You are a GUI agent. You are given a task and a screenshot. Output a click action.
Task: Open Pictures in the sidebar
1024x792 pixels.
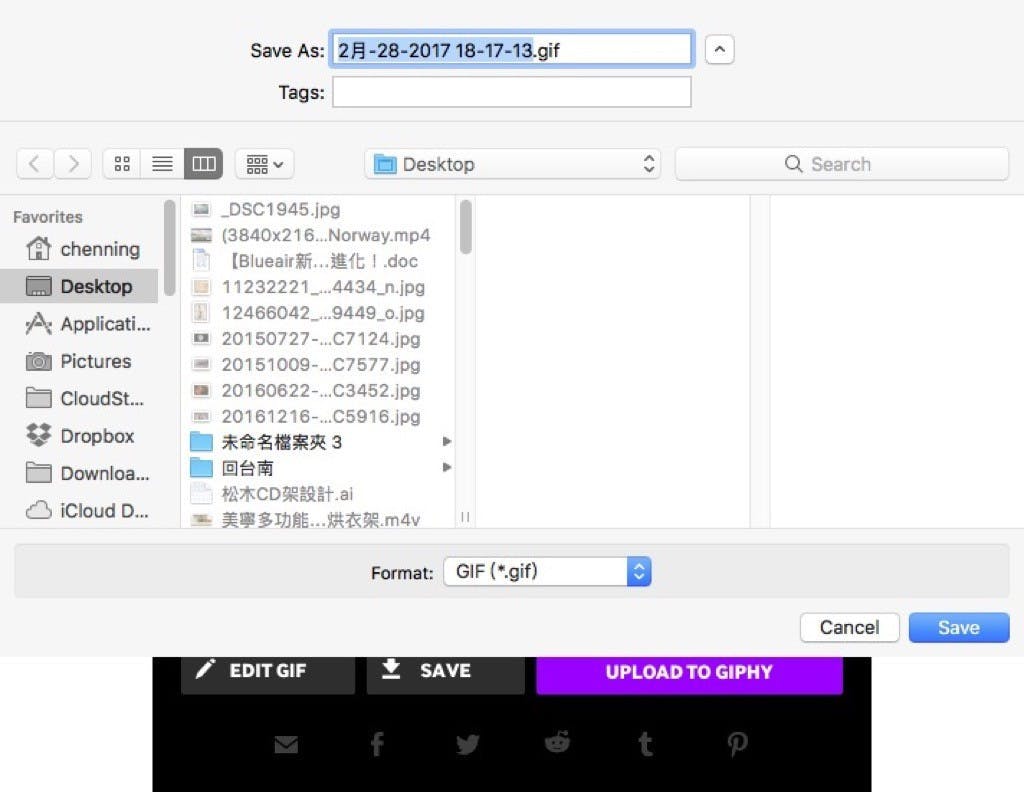coord(78,361)
